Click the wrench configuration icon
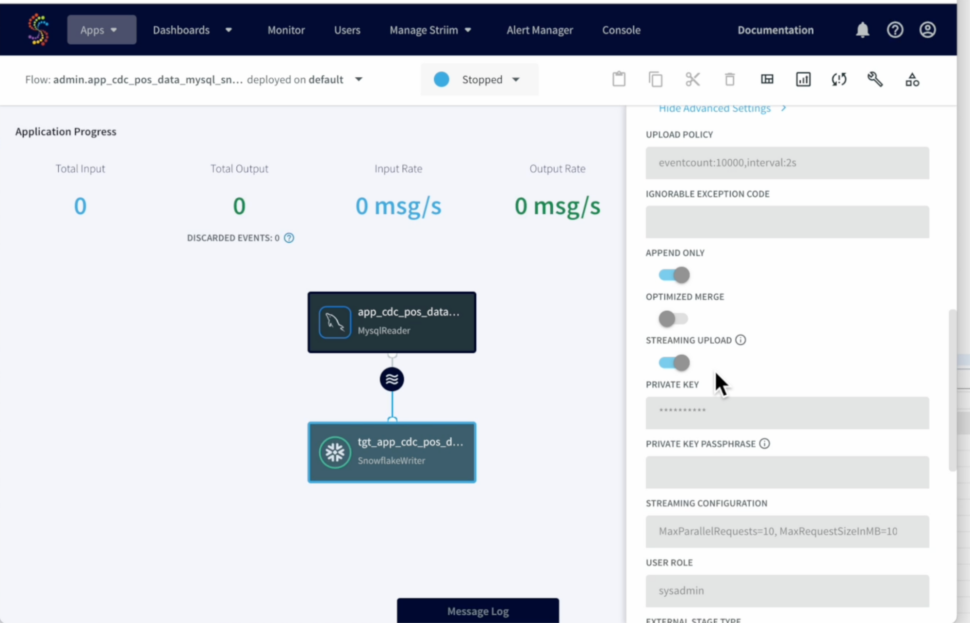 click(875, 79)
